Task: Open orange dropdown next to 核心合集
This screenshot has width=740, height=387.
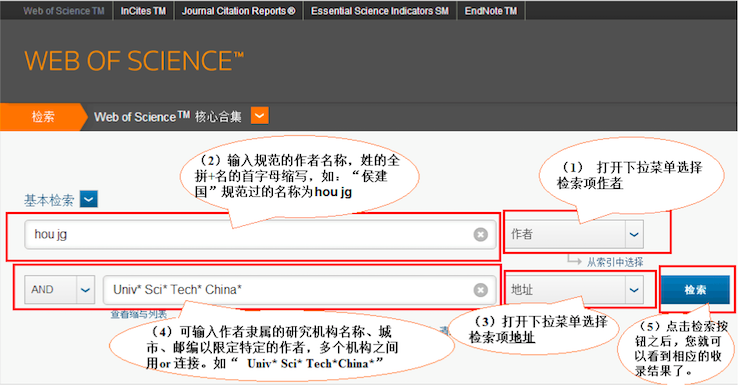Action: click(x=260, y=116)
